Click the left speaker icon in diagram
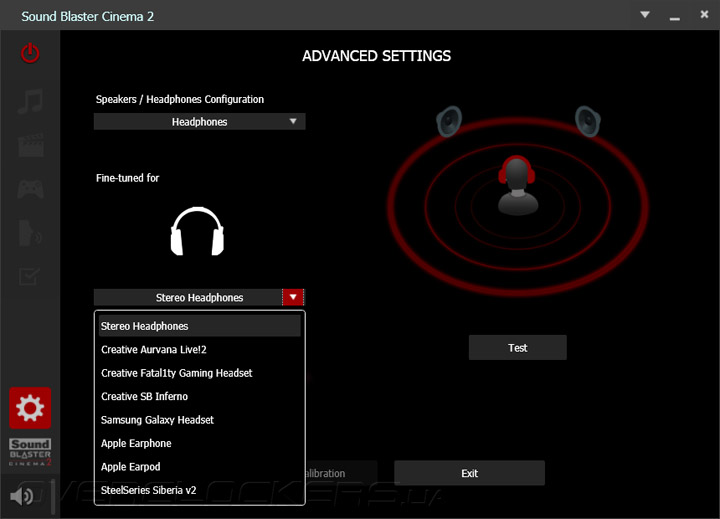This screenshot has height=519, width=720. 449,121
